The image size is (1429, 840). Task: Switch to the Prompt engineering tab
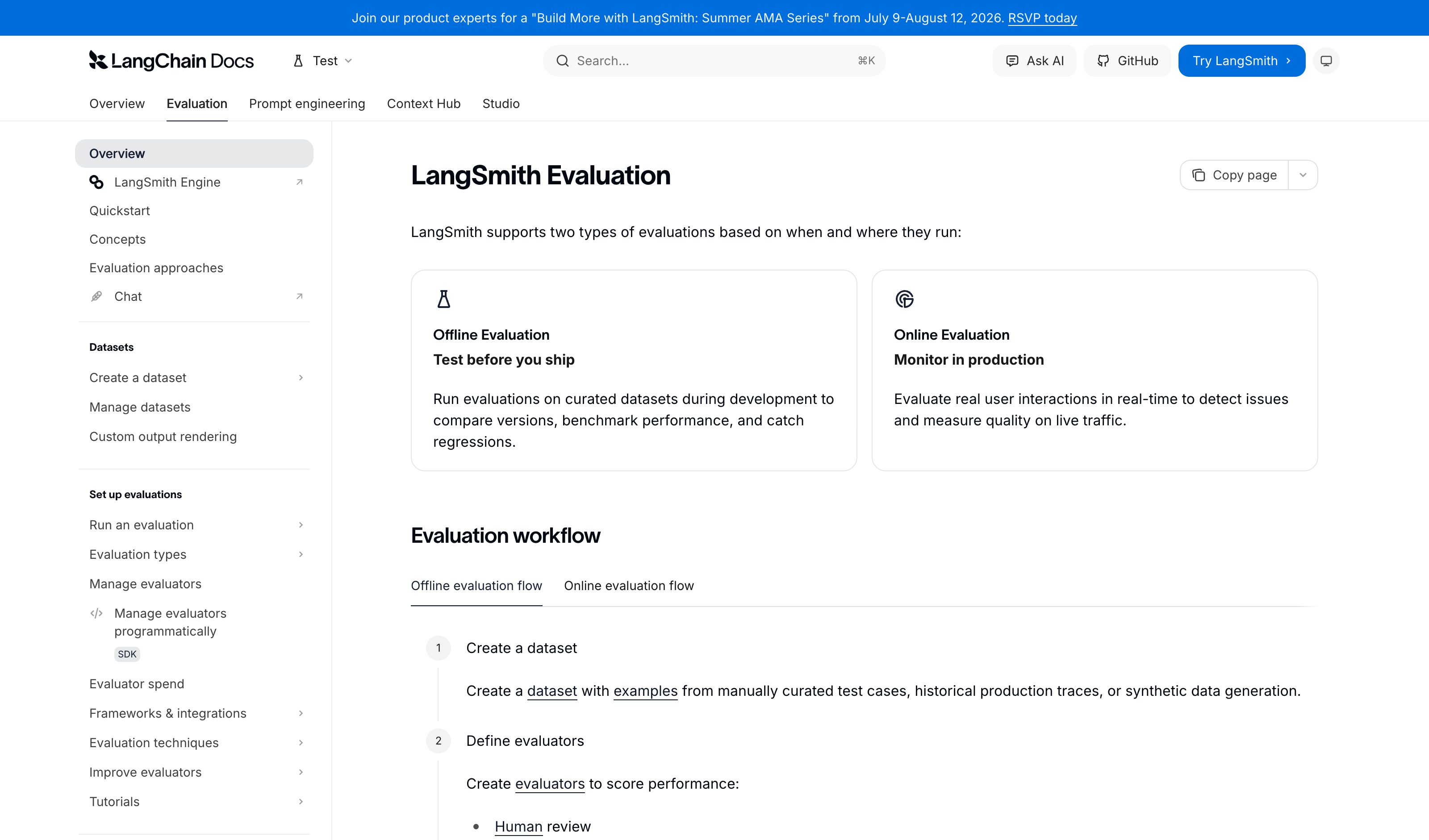[307, 104]
